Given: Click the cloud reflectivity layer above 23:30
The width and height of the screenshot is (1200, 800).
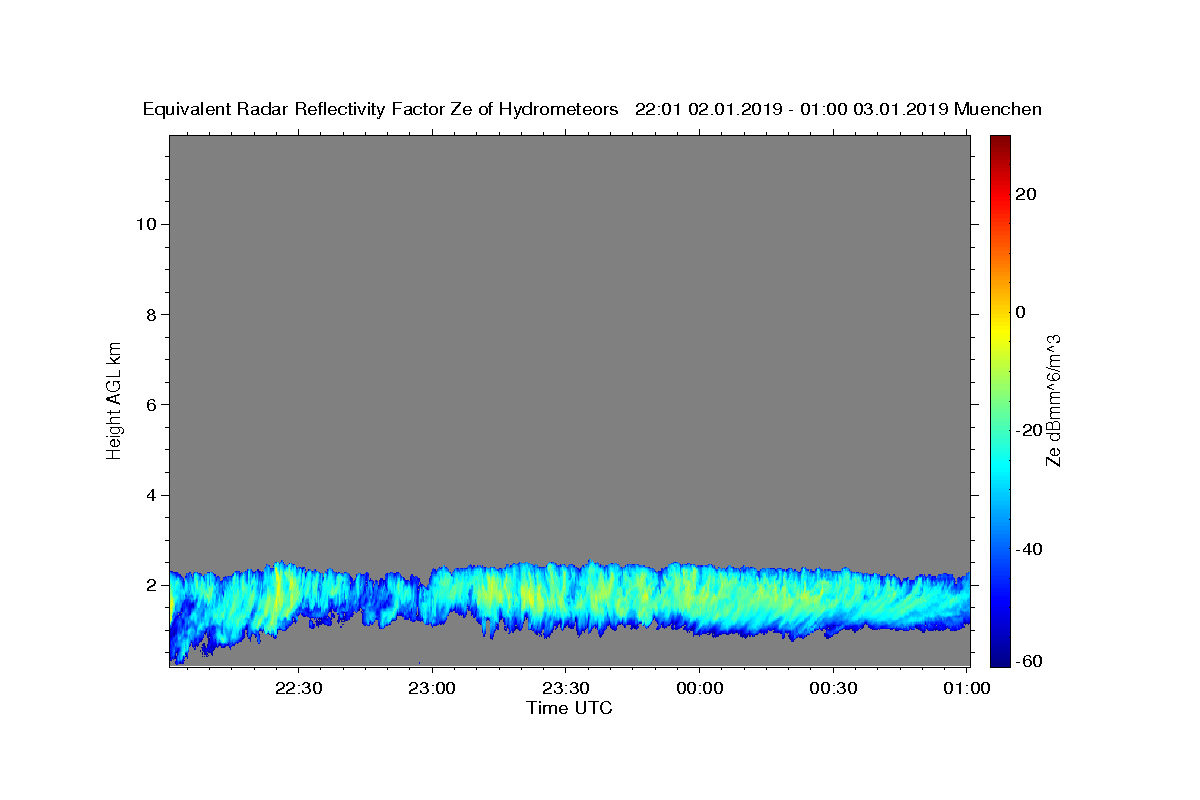Looking at the screenshot, I should click(x=565, y=598).
